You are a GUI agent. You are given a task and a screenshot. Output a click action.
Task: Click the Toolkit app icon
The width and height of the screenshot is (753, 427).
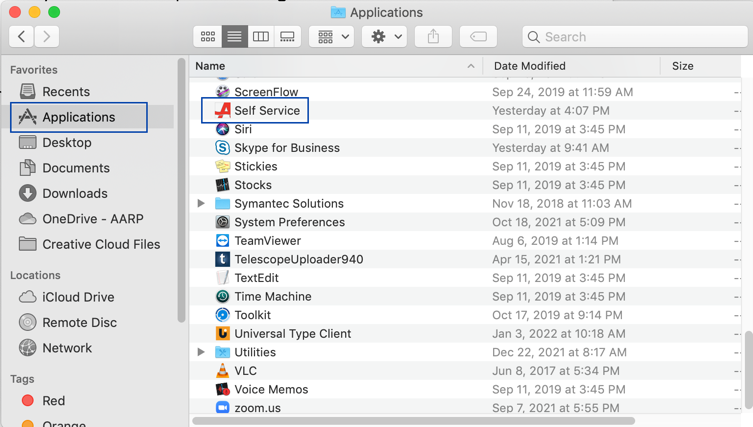pos(222,315)
